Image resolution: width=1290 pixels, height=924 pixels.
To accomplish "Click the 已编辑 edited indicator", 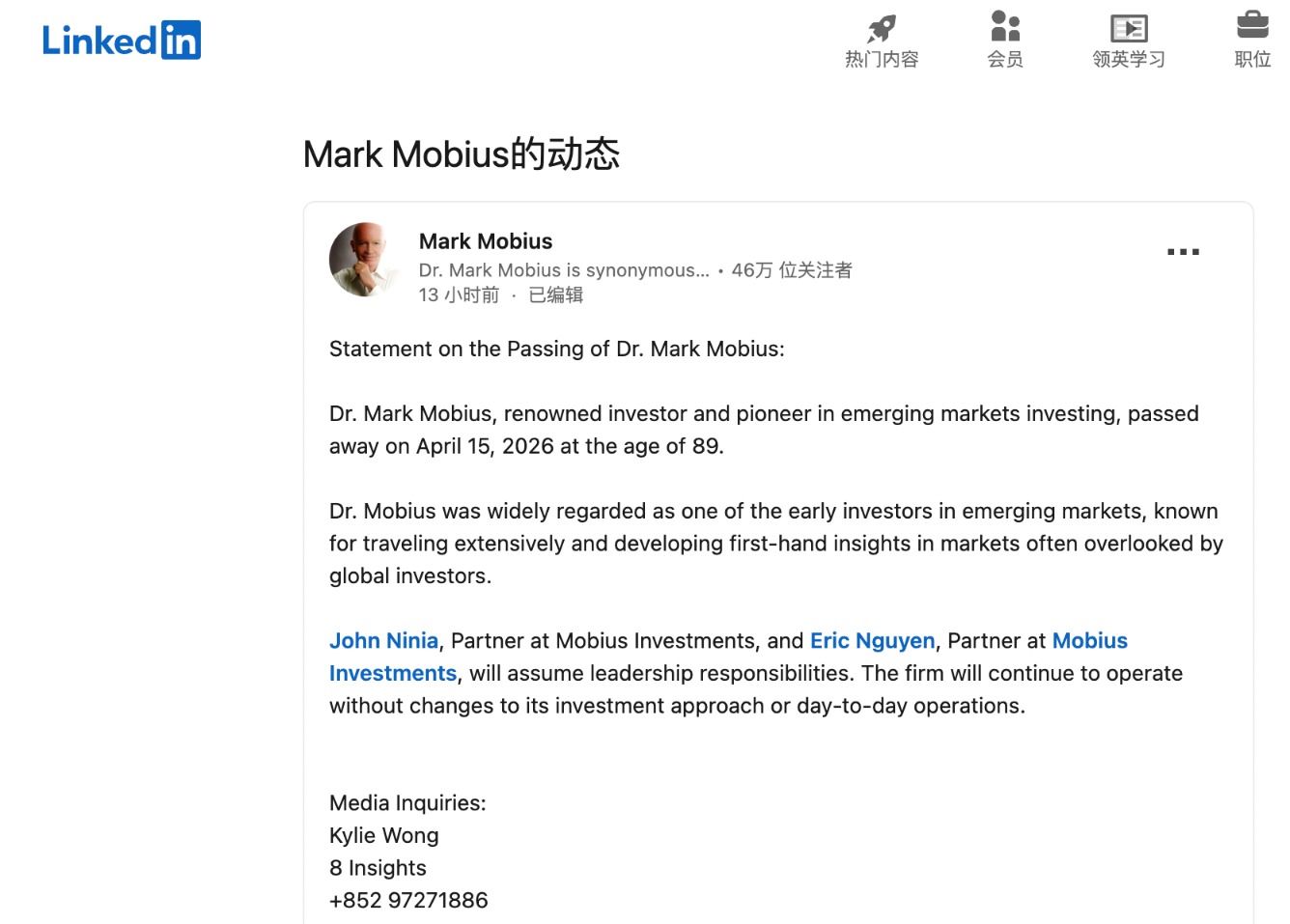I will pyautogui.click(x=556, y=295).
